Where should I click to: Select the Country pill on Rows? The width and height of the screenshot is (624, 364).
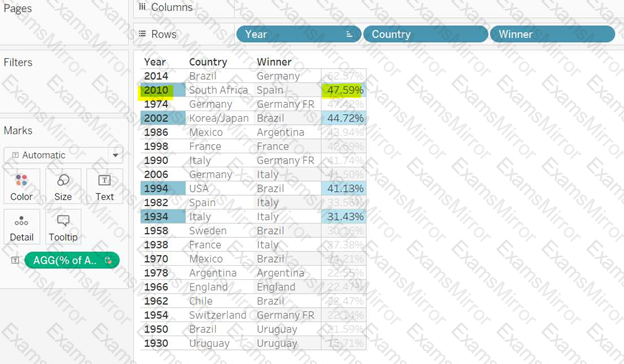pyautogui.click(x=425, y=34)
